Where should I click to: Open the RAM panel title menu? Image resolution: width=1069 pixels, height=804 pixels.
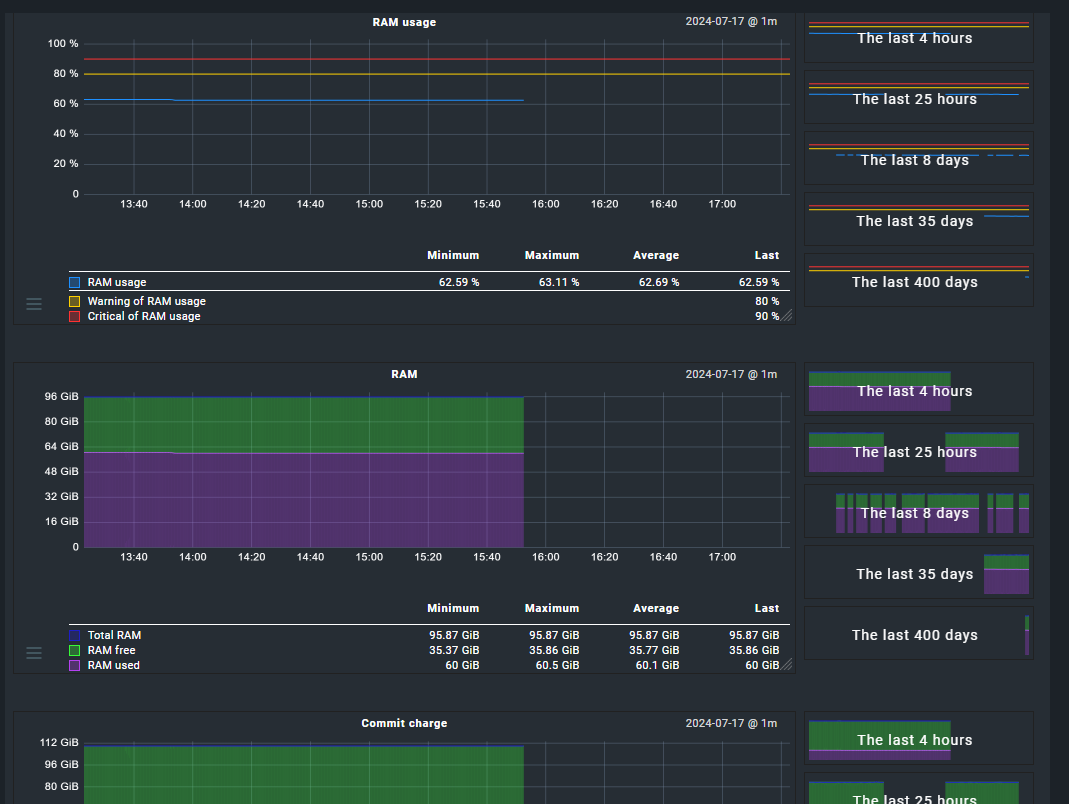coord(404,374)
